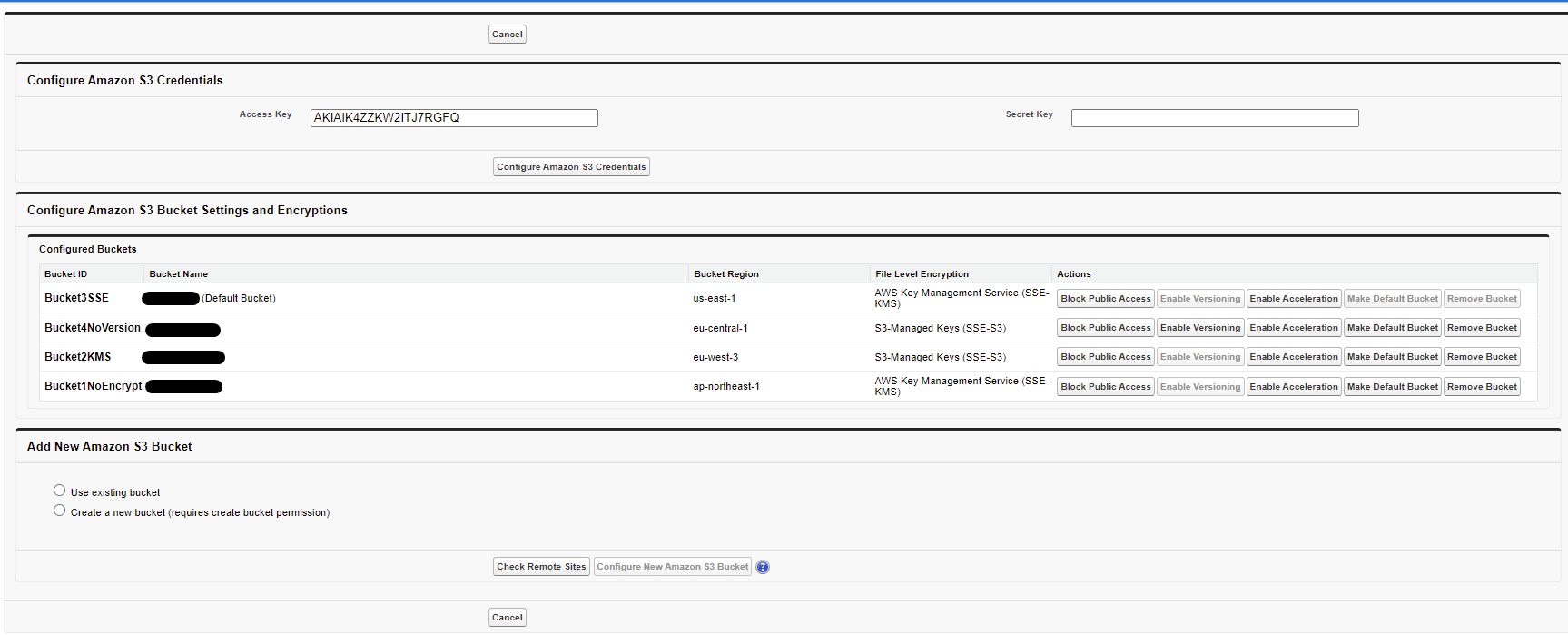Block Public Access for Bucket3SSE
1568x635 pixels.
(x=1105, y=299)
